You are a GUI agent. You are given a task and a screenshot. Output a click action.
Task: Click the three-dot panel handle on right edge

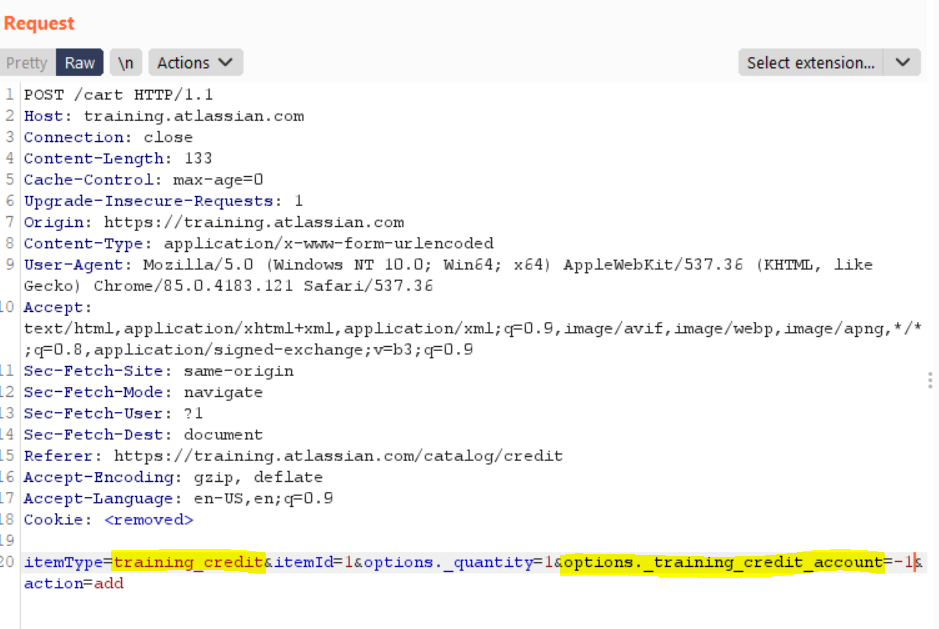pyautogui.click(x=930, y=380)
